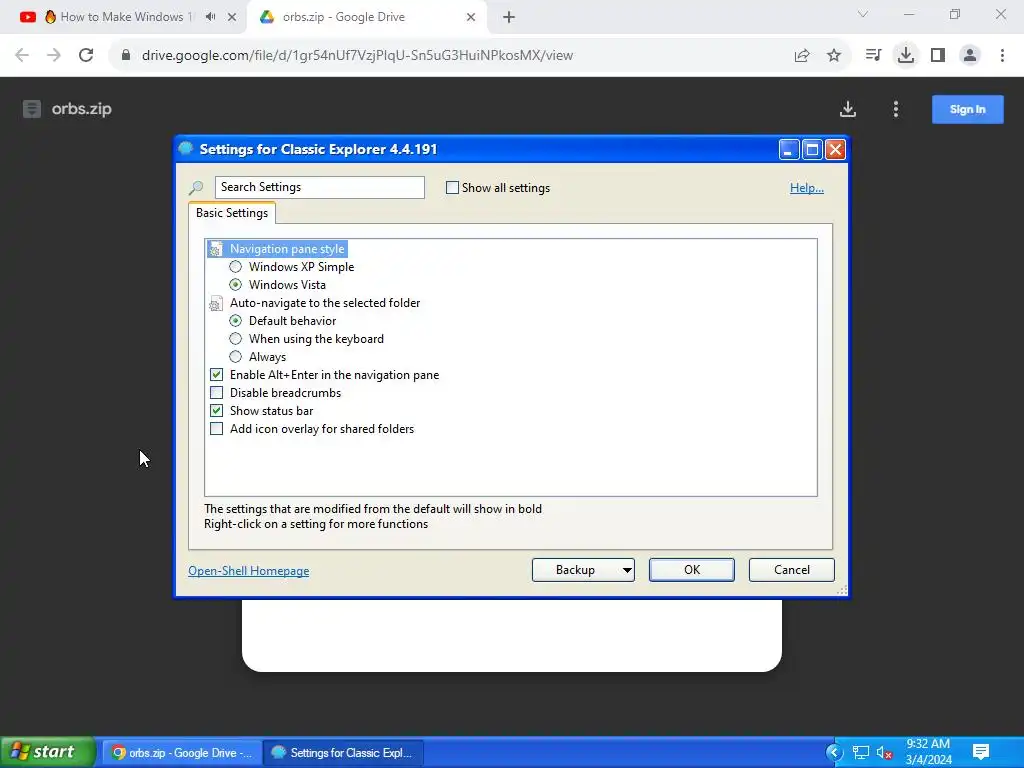Choose Windows Vista radio option

(x=235, y=285)
